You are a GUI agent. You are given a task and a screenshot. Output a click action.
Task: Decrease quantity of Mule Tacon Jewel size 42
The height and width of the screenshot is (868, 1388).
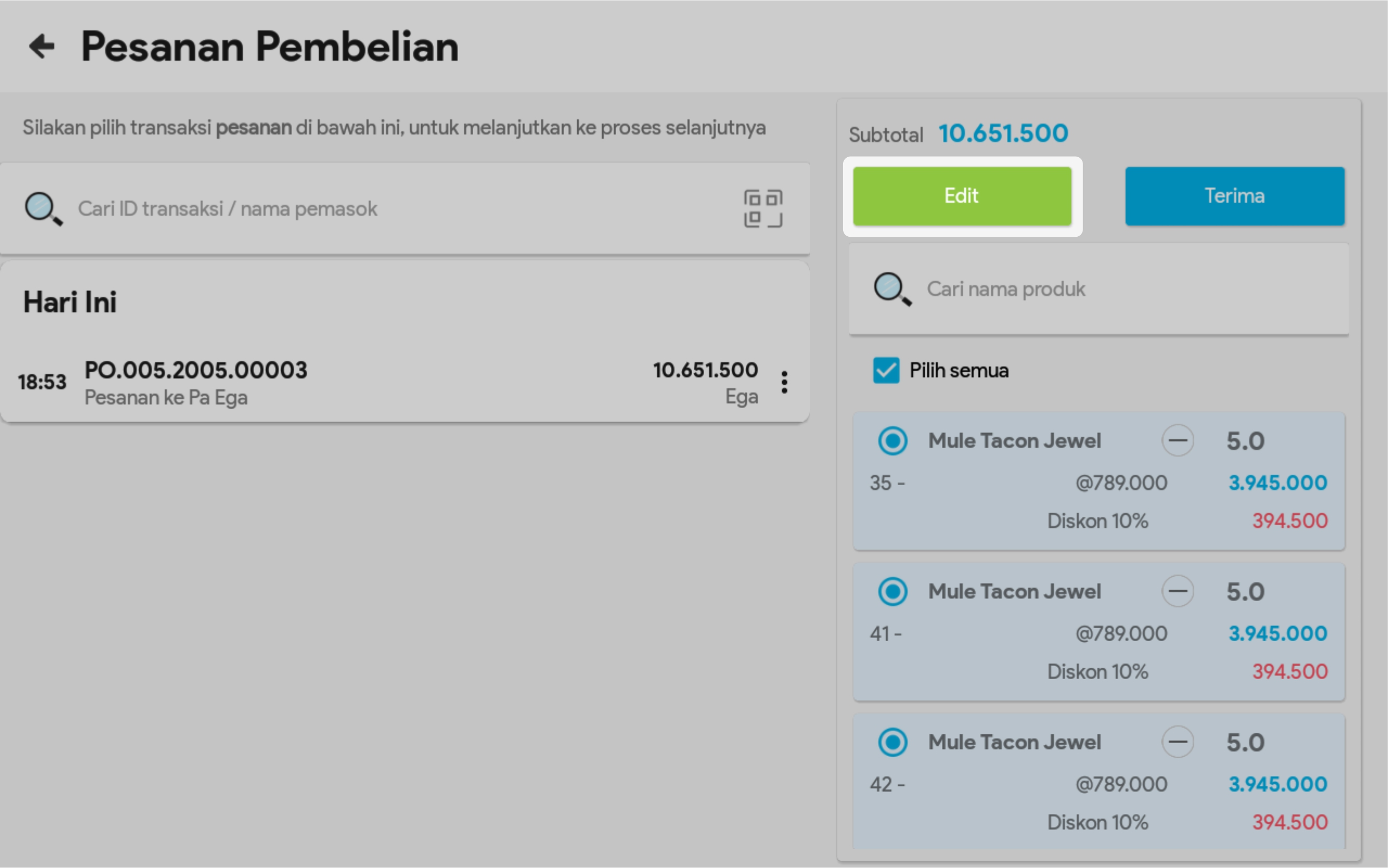coord(1177,742)
